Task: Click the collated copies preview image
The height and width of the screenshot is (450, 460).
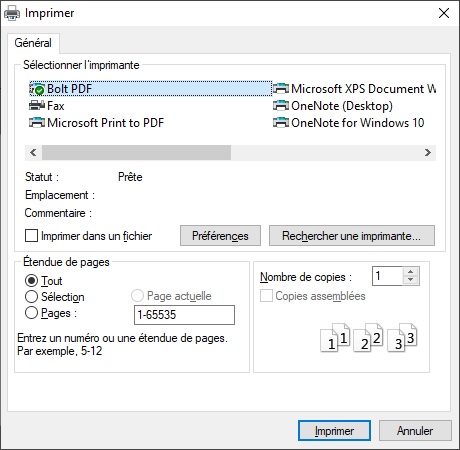Action: click(x=369, y=337)
